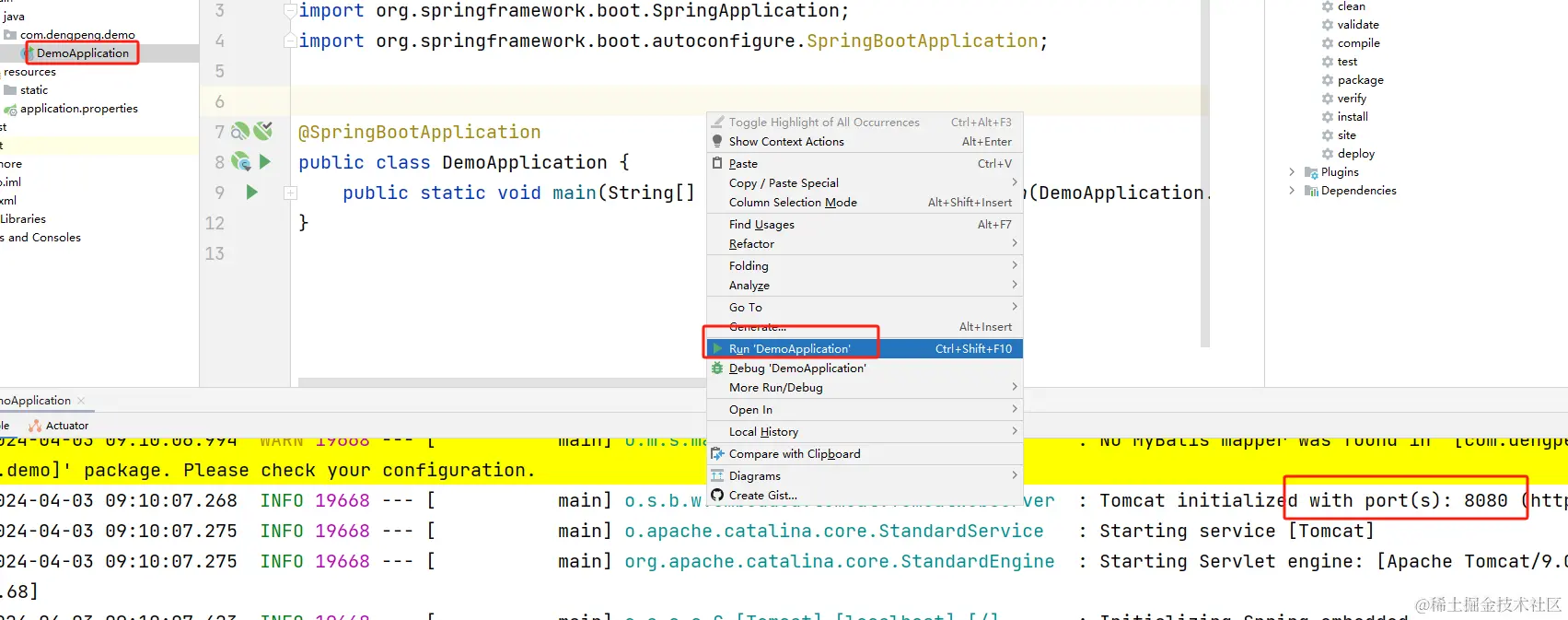Click the static folder icon
Screen dimensions: 1568x620
tap(10, 90)
